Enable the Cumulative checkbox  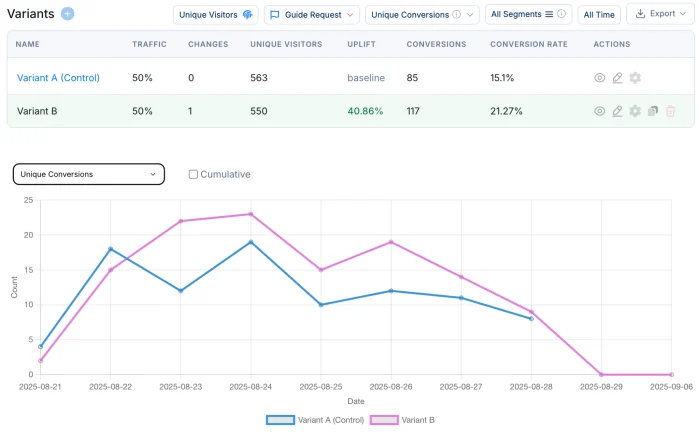(x=193, y=174)
